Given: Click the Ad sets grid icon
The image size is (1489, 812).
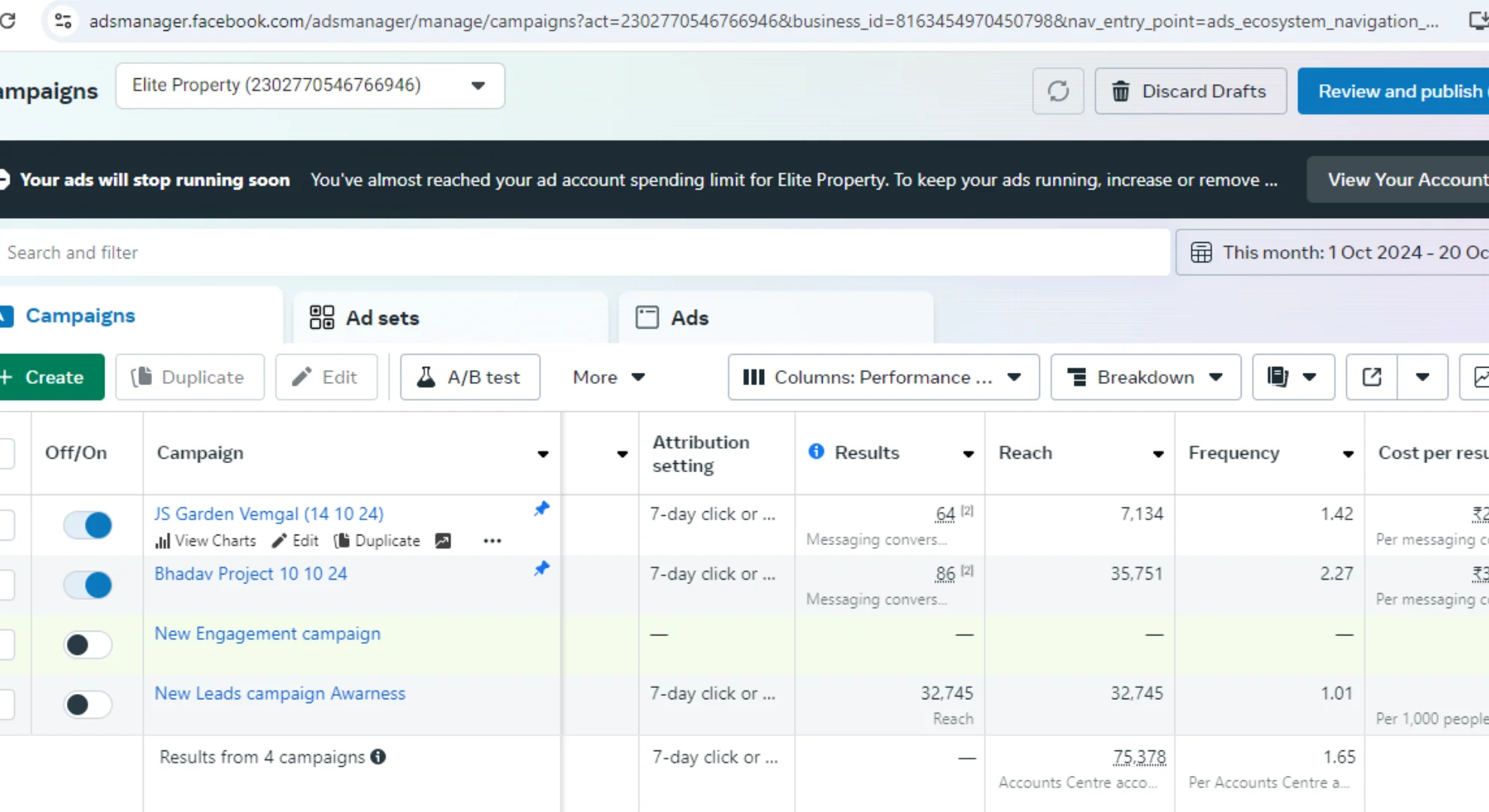Looking at the screenshot, I should pos(322,317).
